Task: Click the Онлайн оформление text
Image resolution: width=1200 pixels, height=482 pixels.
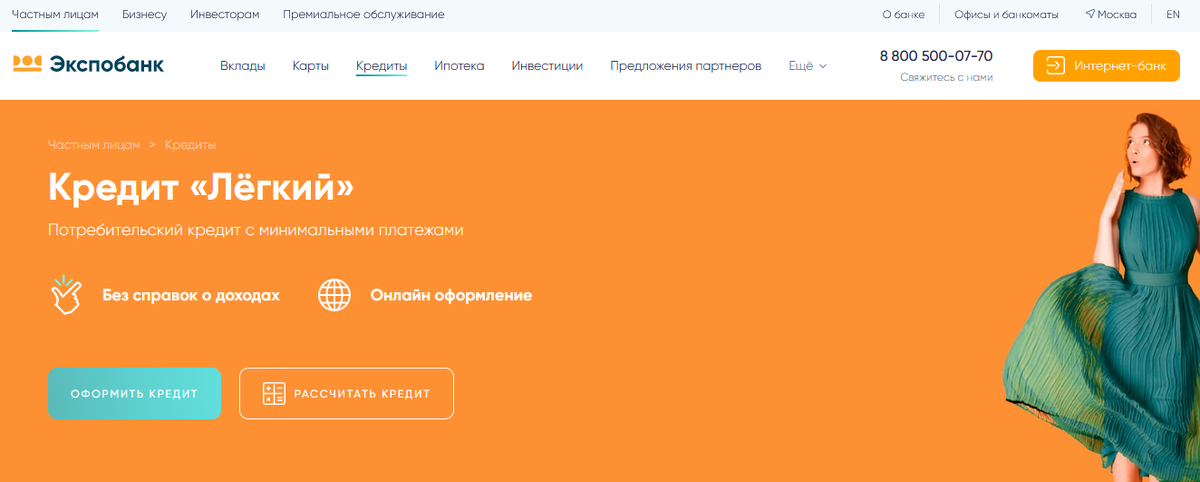Action: coord(451,296)
